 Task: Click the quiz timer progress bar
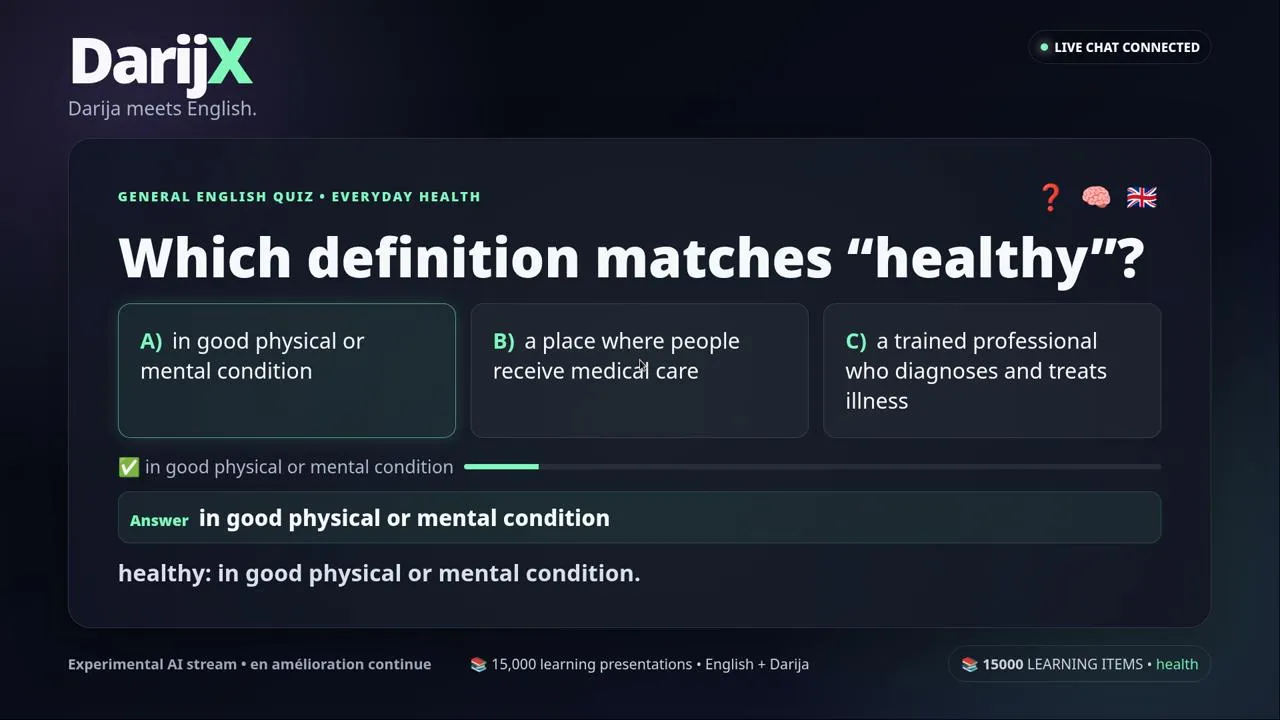pos(812,467)
